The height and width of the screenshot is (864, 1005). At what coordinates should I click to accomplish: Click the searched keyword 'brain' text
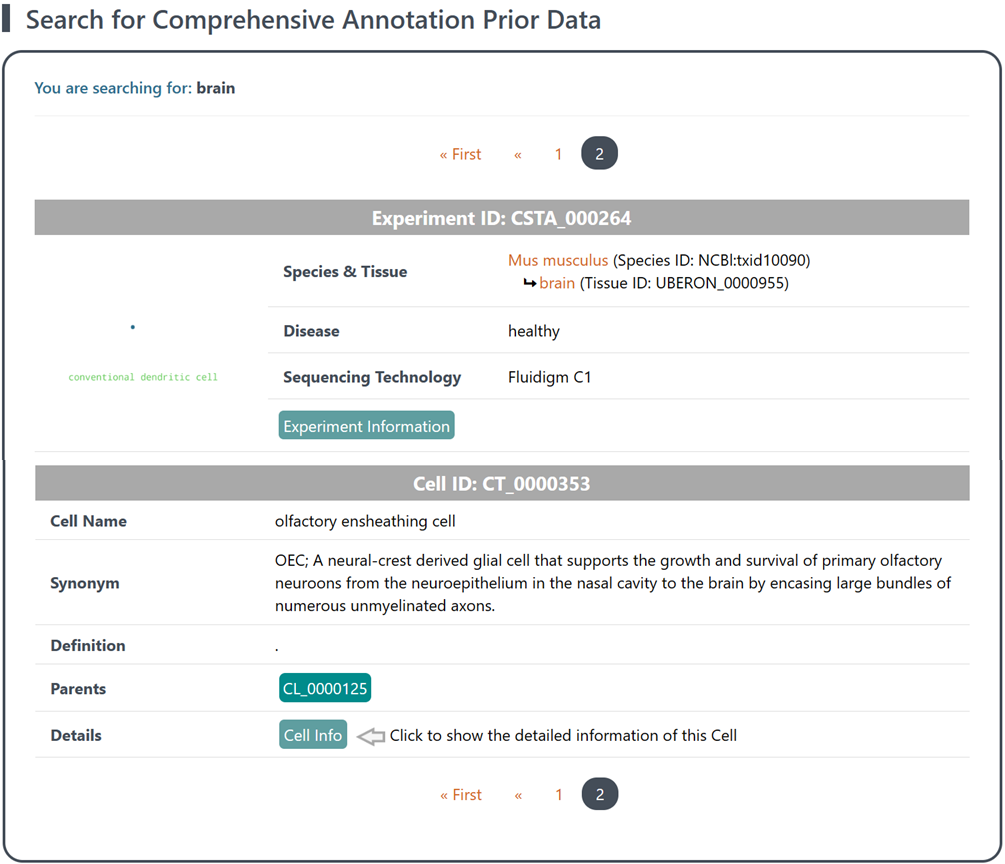click(216, 88)
